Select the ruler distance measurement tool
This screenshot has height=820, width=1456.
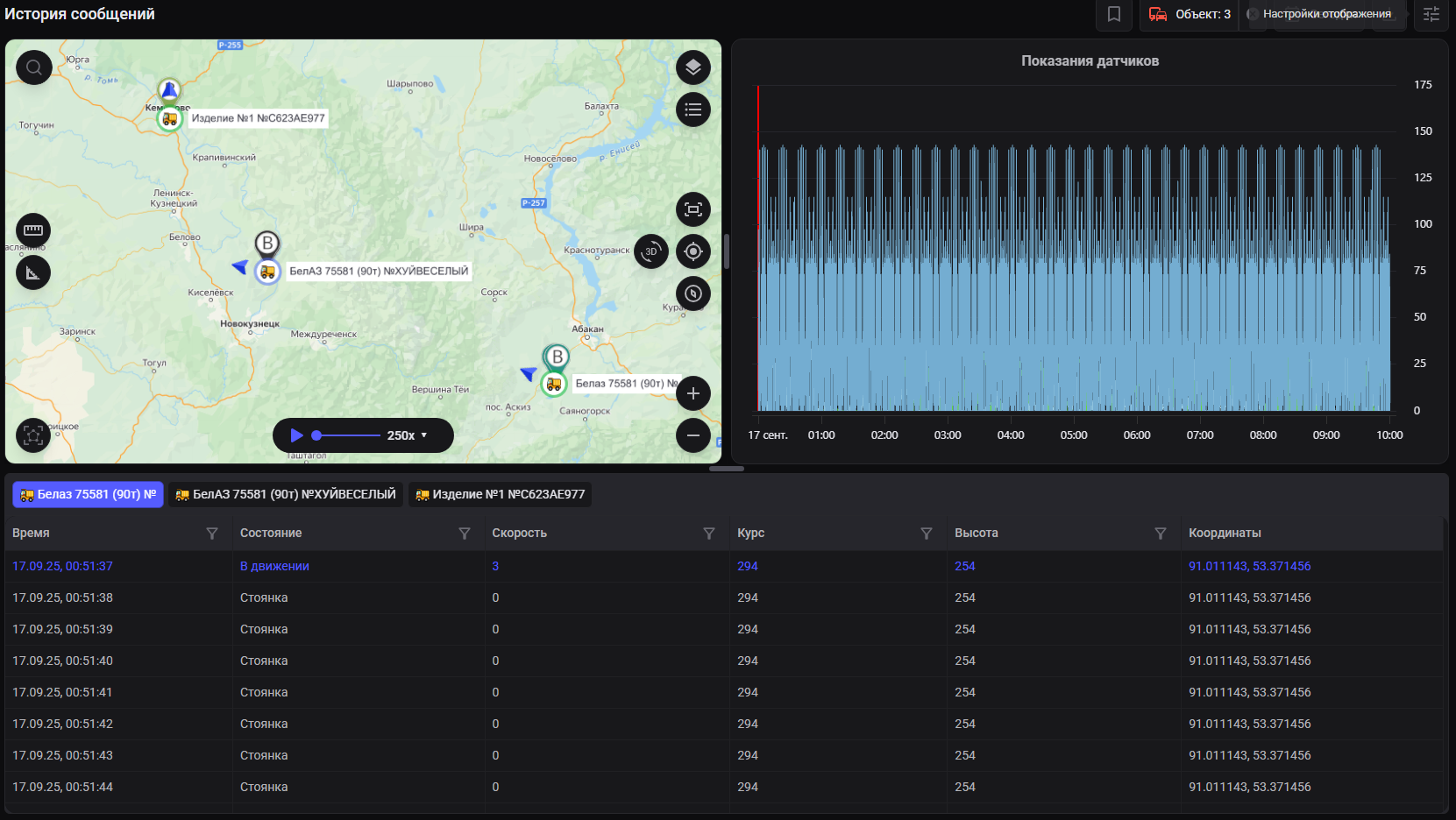pyautogui.click(x=33, y=230)
